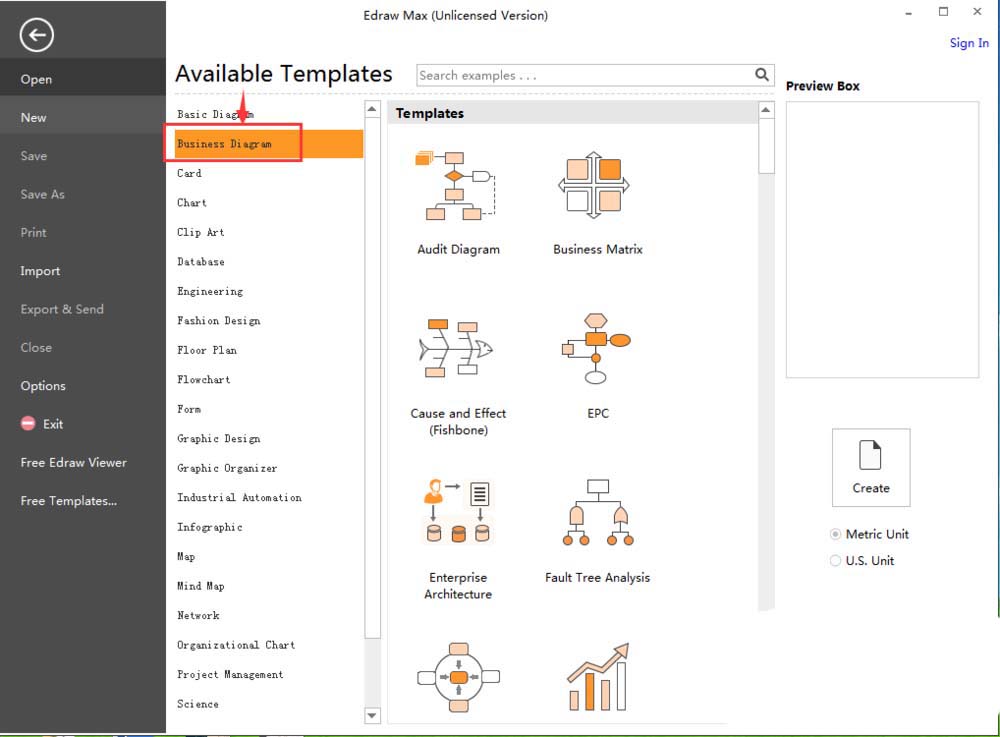
Task: Select the Metric Unit radio button
Action: click(x=835, y=534)
